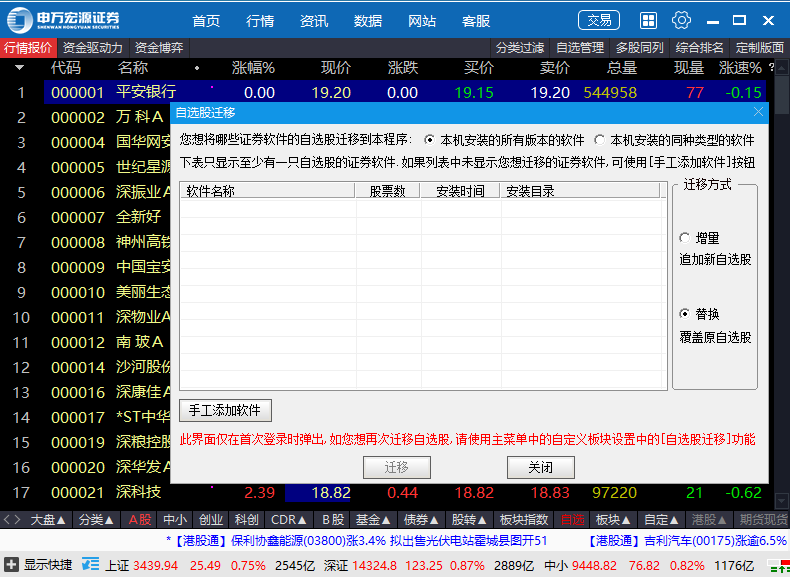Open settings gear icon

(682, 20)
